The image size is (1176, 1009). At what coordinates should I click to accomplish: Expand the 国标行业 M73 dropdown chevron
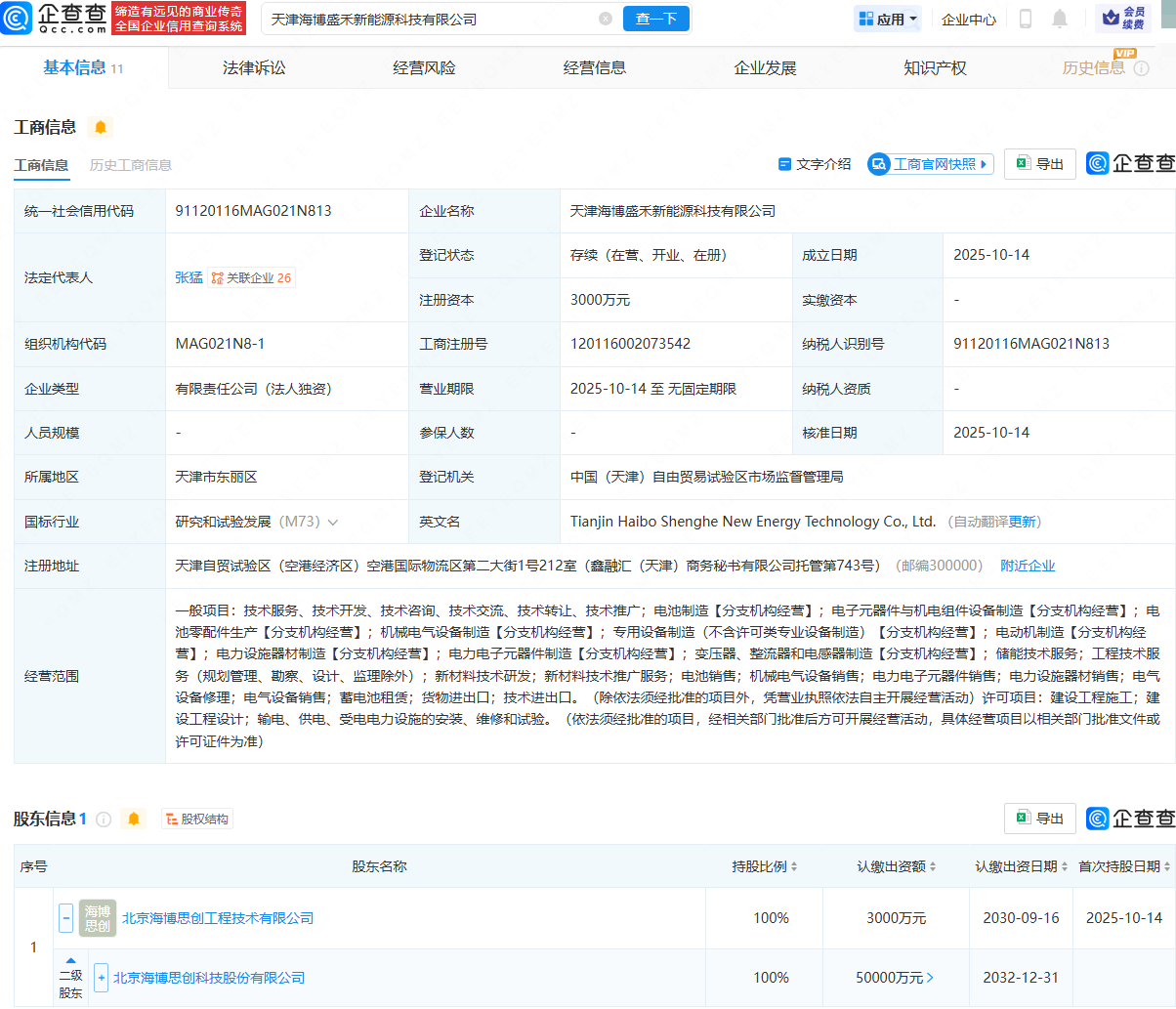click(333, 523)
